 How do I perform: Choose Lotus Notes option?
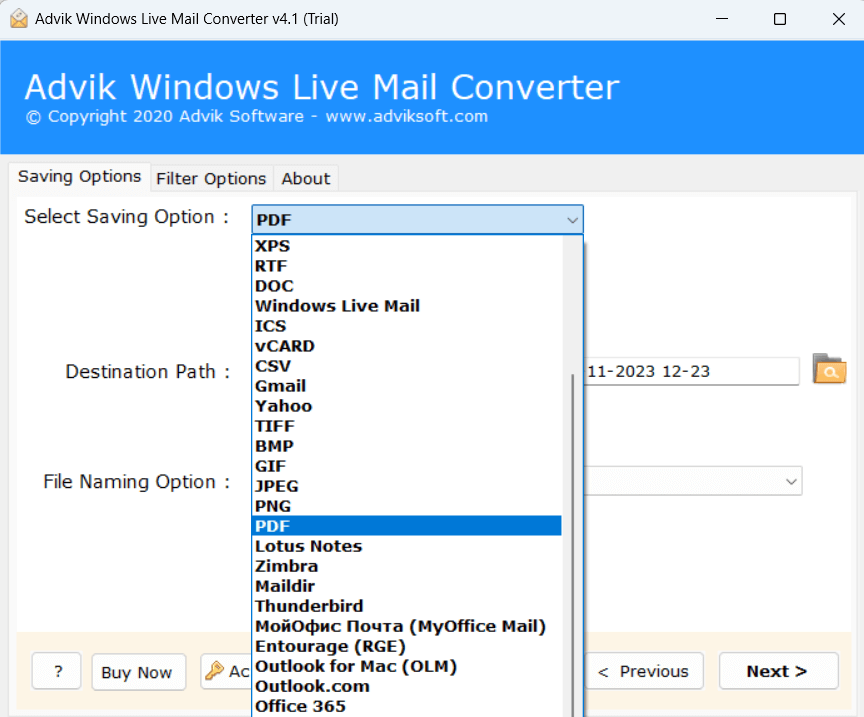pos(407,546)
